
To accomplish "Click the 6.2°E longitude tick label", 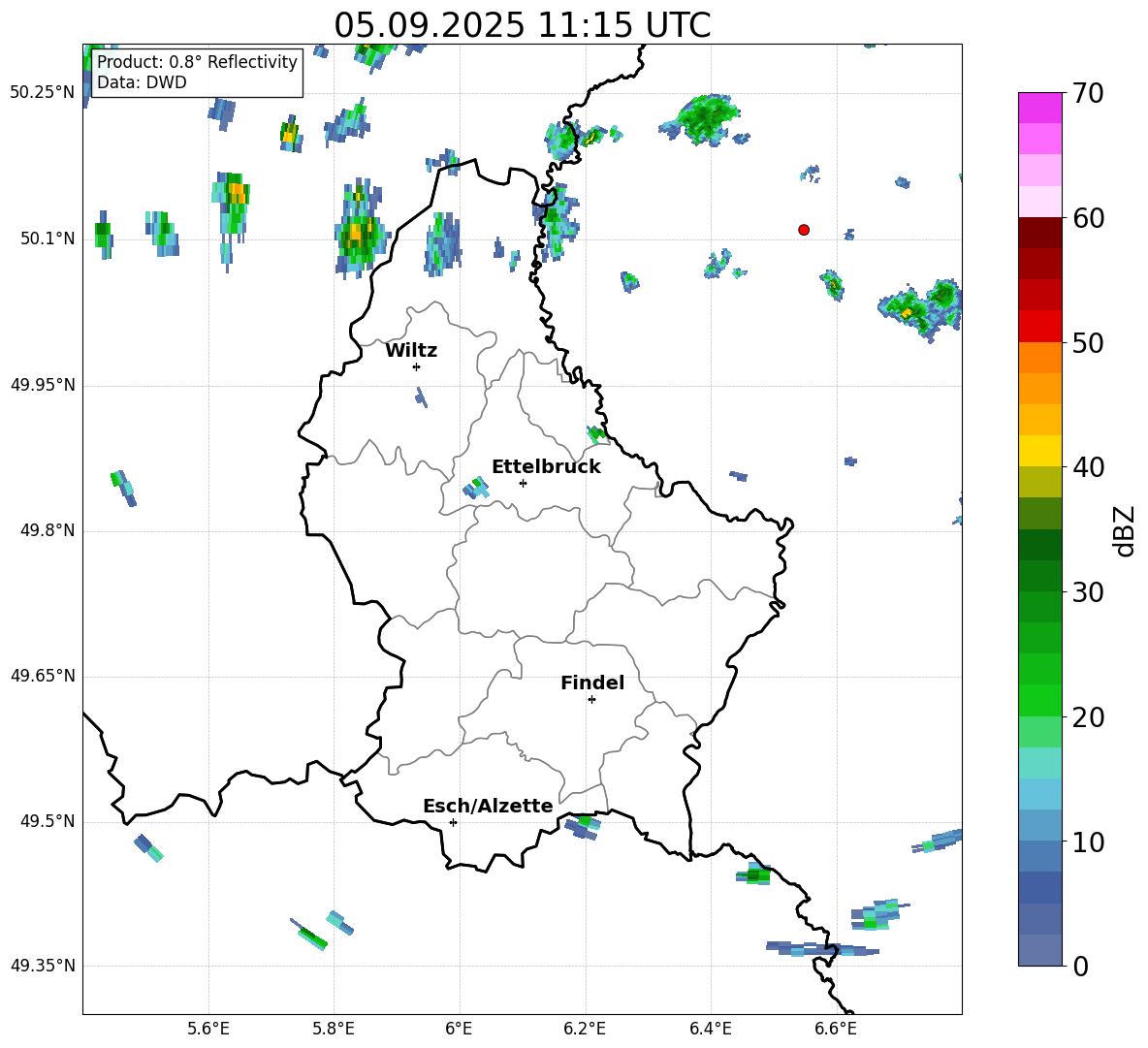I will (x=585, y=1029).
